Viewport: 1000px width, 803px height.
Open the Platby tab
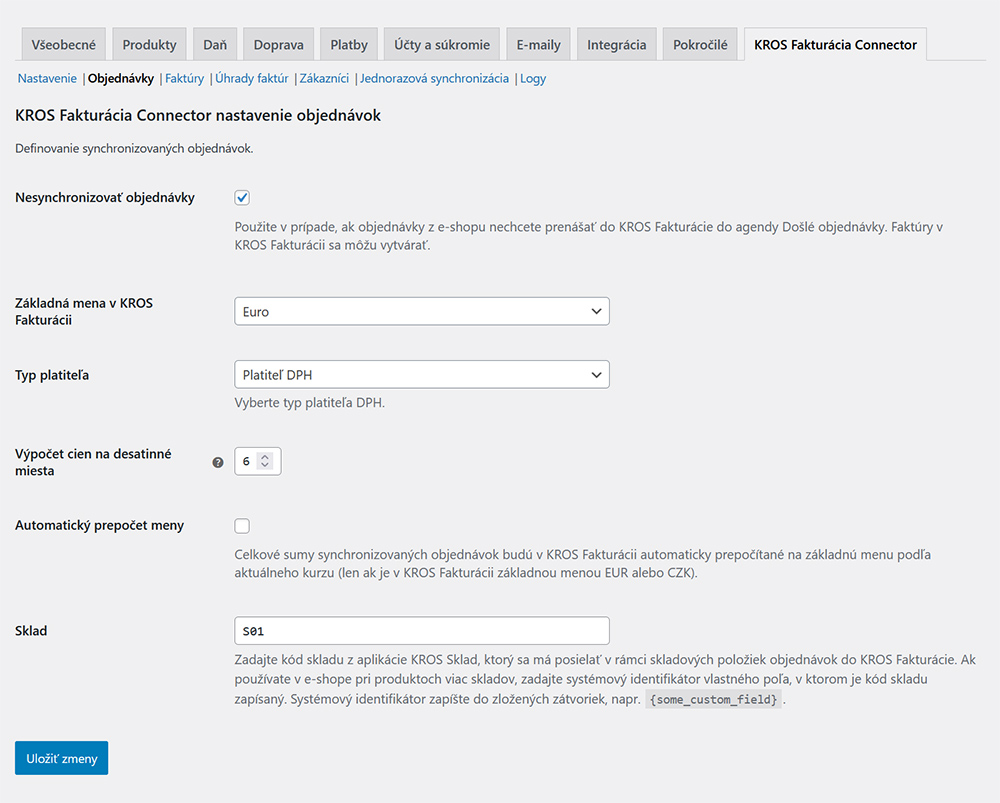pyautogui.click(x=349, y=45)
